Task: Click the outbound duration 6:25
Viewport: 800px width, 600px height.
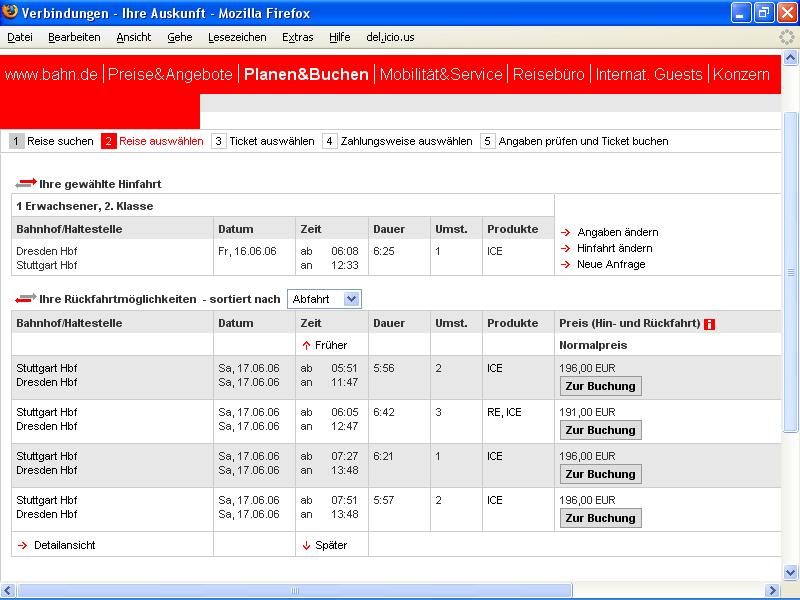Action: [x=384, y=252]
